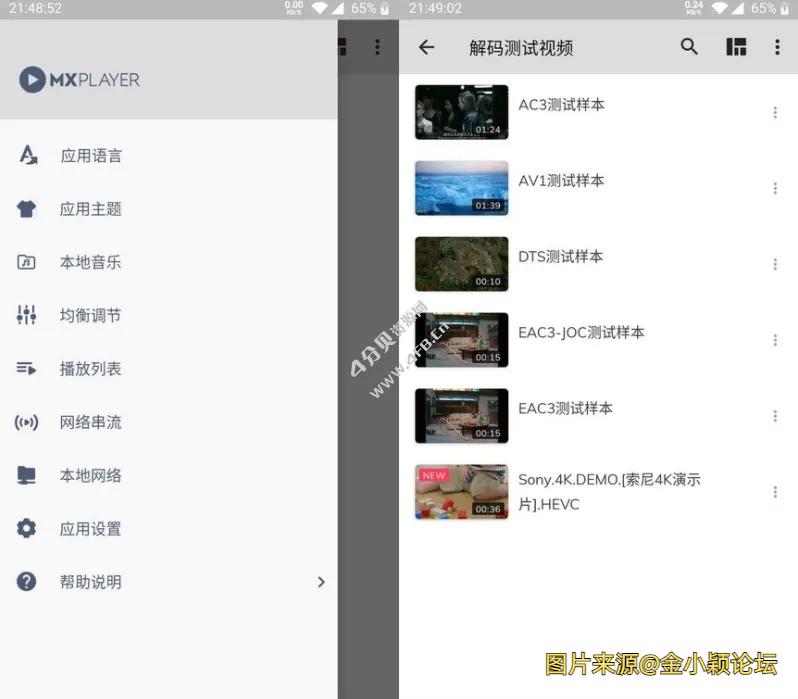The width and height of the screenshot is (798, 699).
Task: Tap the Wi-Fi icon in the right status bar
Action: pyautogui.click(x=719, y=8)
